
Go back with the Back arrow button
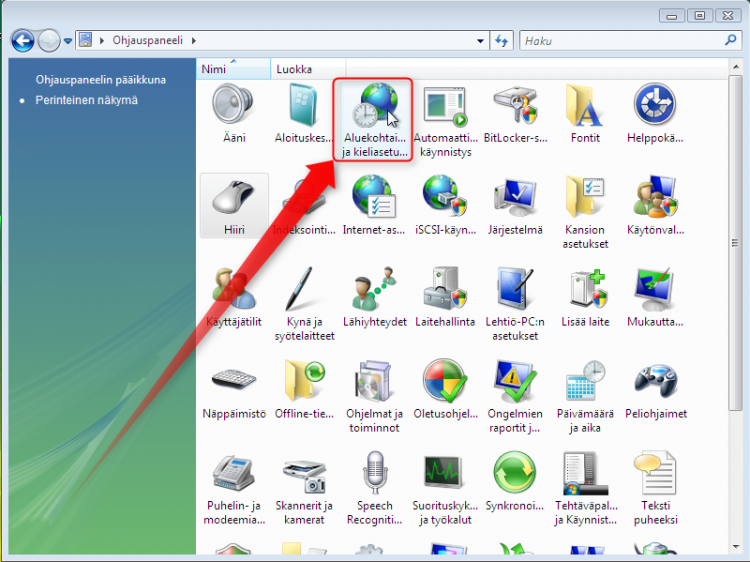[x=22, y=41]
